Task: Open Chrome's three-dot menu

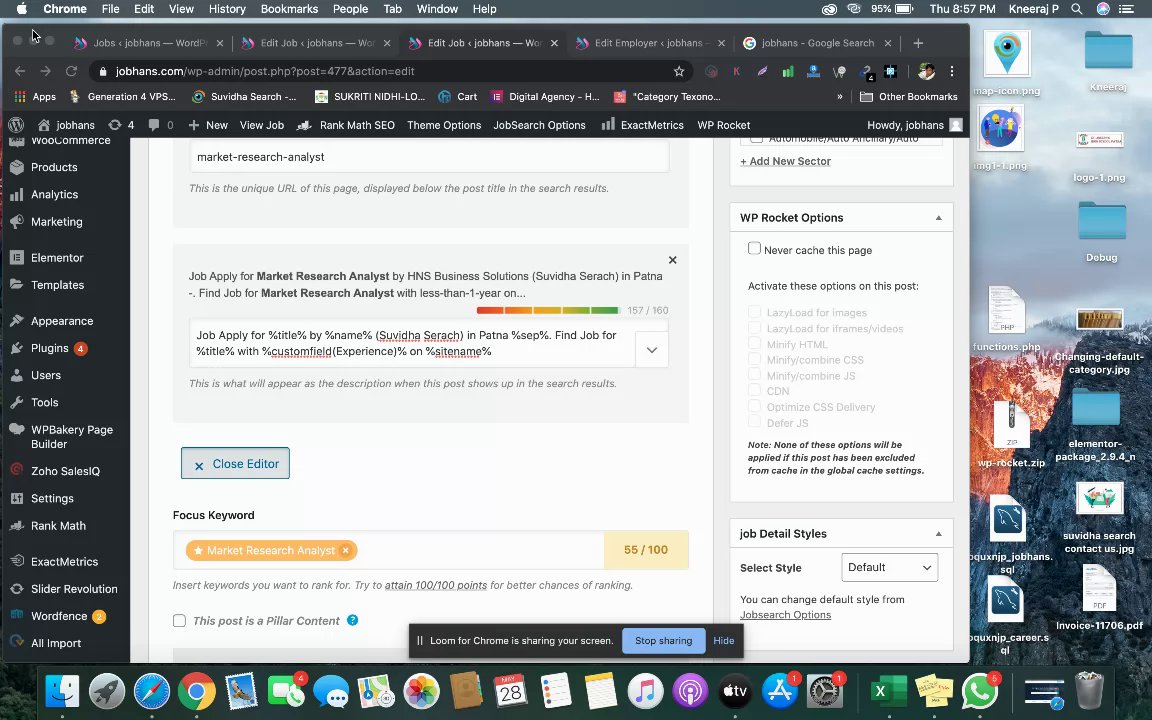Action: click(x=952, y=71)
